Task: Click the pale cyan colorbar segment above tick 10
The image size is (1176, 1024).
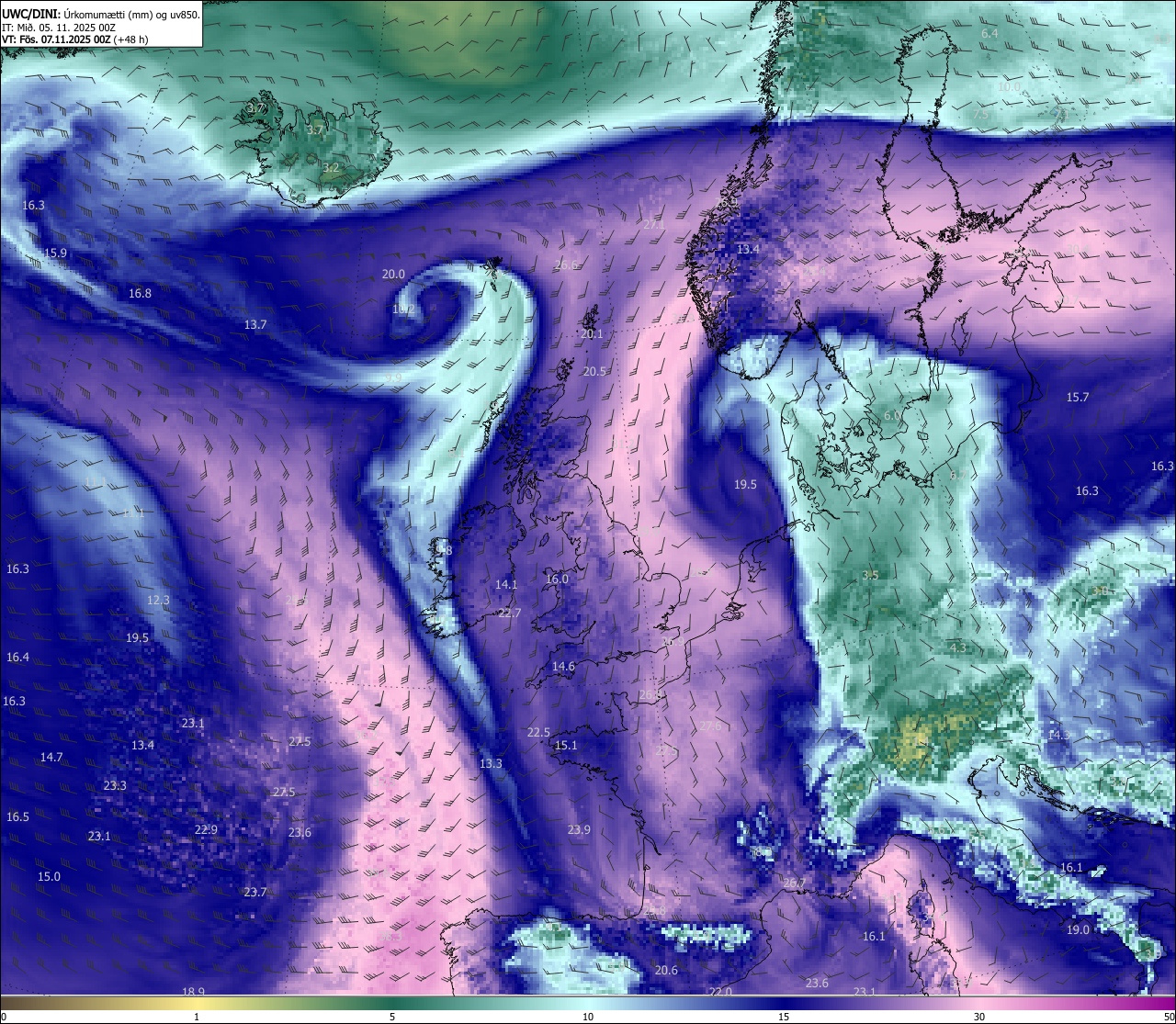Action: pyautogui.click(x=588, y=1003)
